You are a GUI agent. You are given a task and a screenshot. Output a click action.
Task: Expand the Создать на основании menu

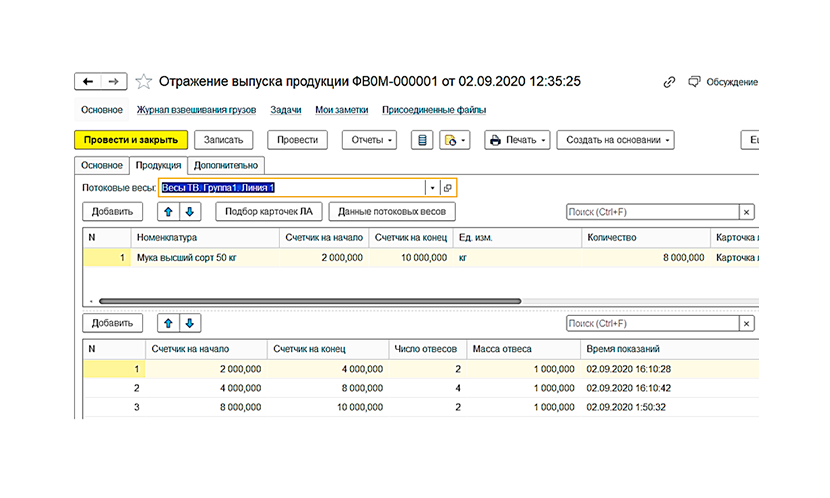click(x=615, y=141)
